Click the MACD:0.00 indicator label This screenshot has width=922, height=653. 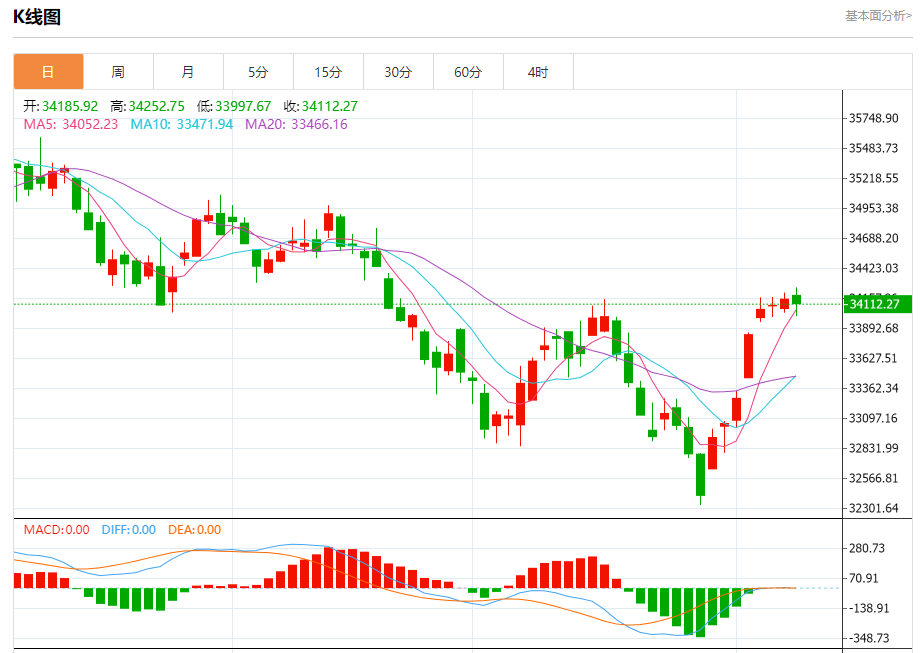tap(56, 530)
